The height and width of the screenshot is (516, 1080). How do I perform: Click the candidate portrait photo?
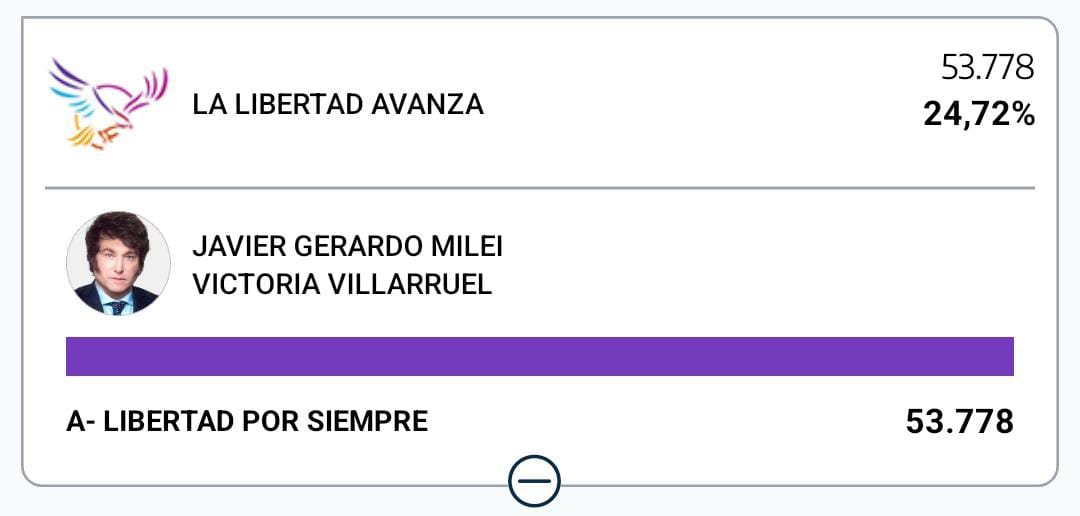[118, 264]
